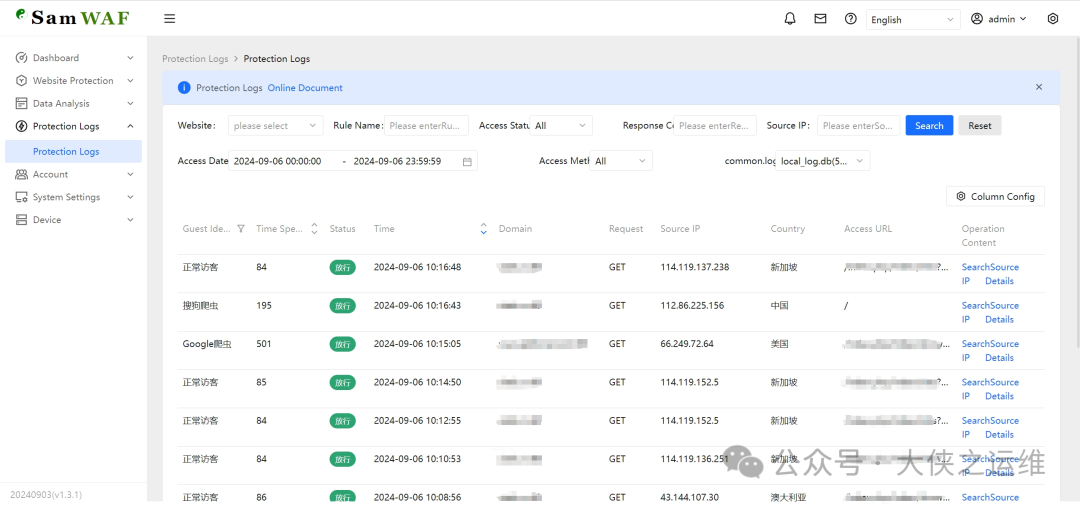
Task: Click the blue Search button
Action: 929,126
